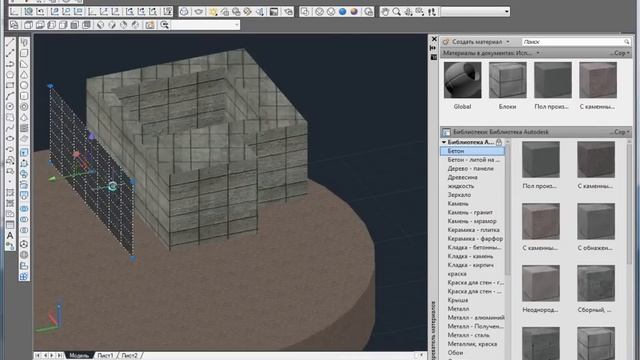The image size is (640, 360).
Task: Click the light sun icon in Render toolbar
Action: tap(213, 12)
